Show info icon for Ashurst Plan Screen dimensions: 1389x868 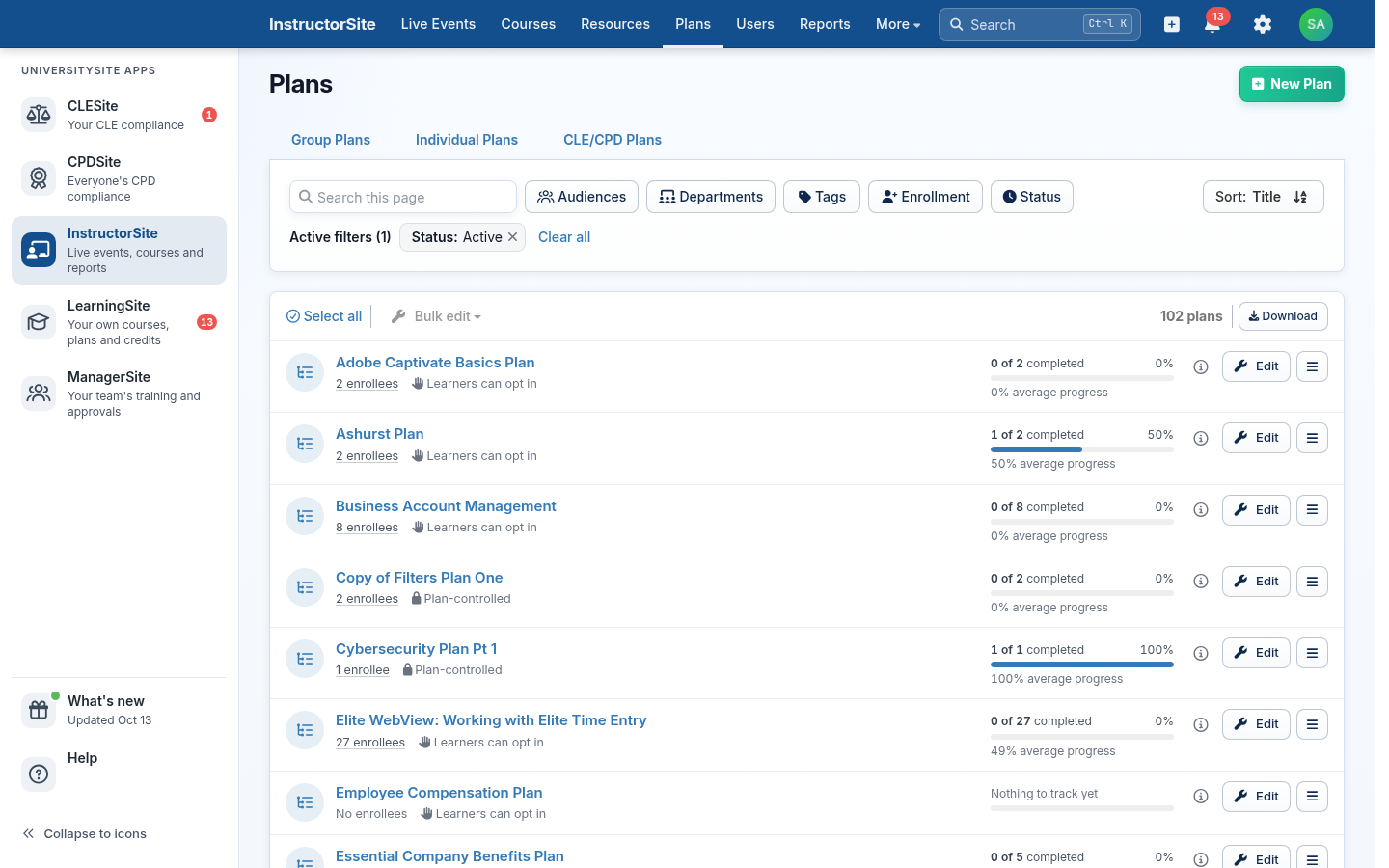coord(1201,438)
